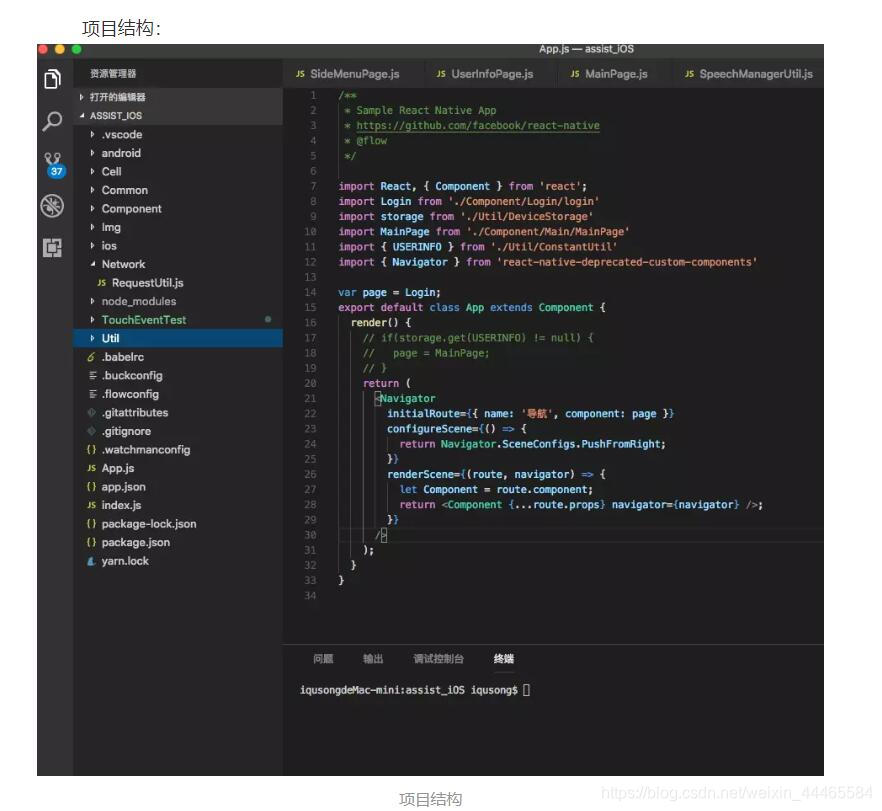Open the Extensions view icon

[x=52, y=247]
